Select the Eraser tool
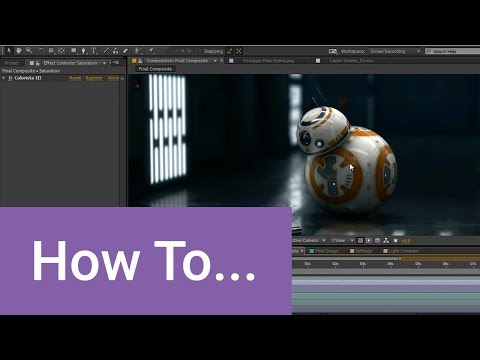 pos(125,51)
